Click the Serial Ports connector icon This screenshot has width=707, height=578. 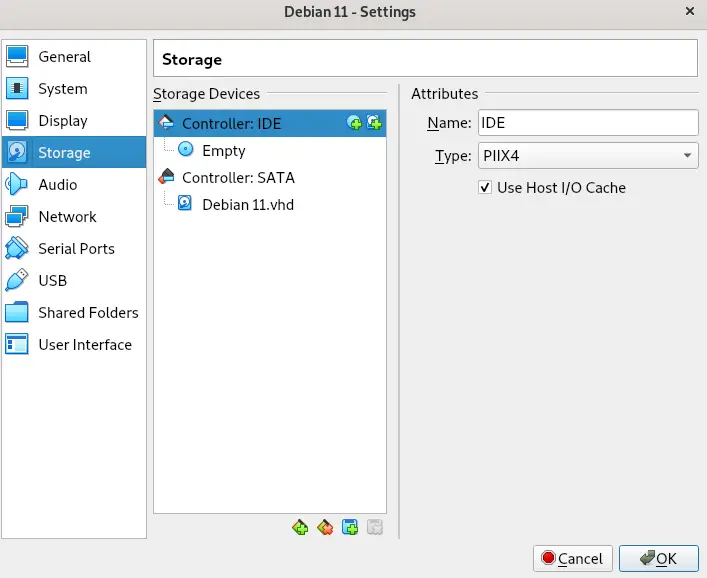17,248
